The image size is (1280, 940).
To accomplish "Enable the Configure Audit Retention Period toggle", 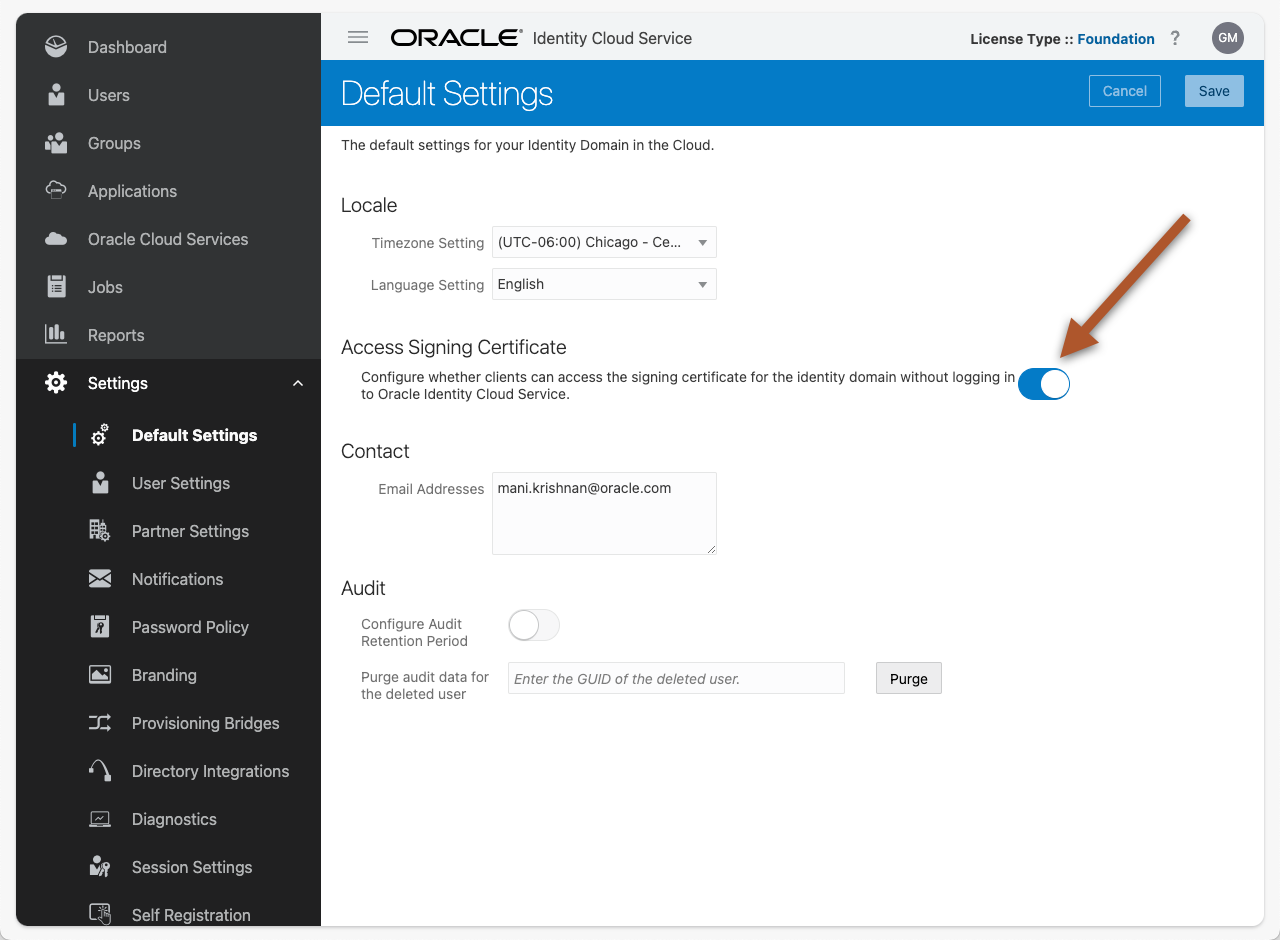I will pos(534,625).
